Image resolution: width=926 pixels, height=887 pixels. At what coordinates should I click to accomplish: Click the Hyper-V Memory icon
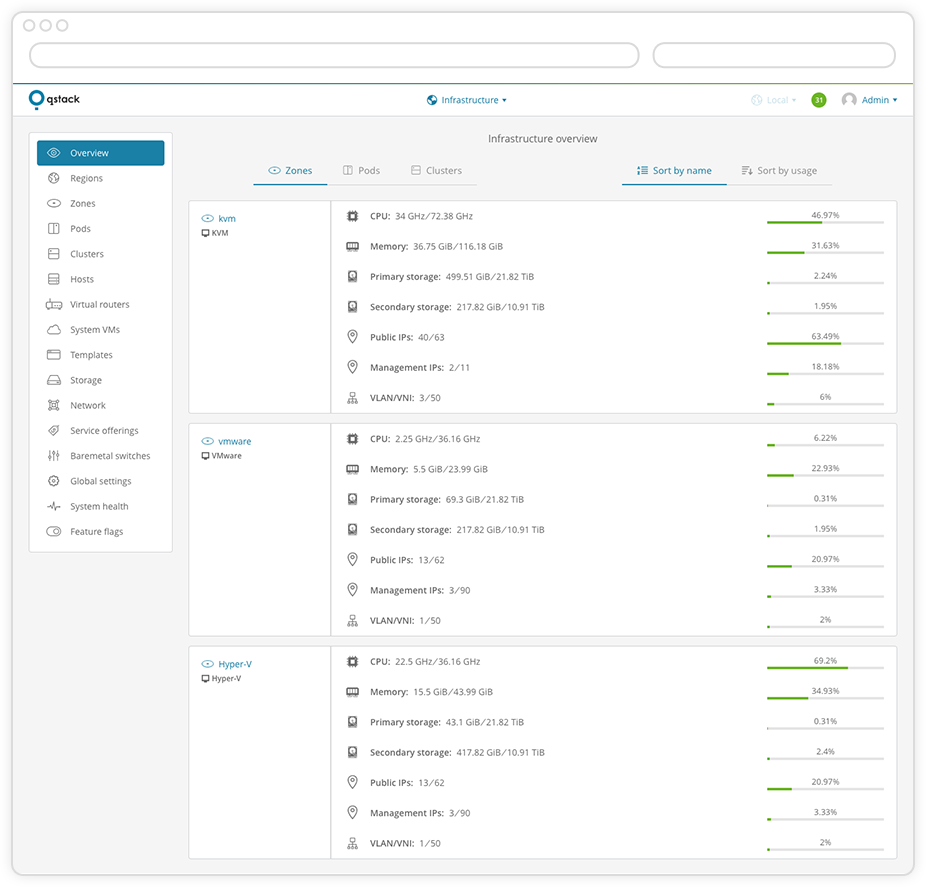pyautogui.click(x=353, y=692)
